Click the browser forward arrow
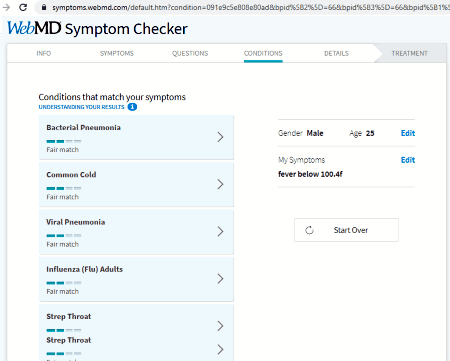This screenshot has height=361, width=450. tap(6, 7)
